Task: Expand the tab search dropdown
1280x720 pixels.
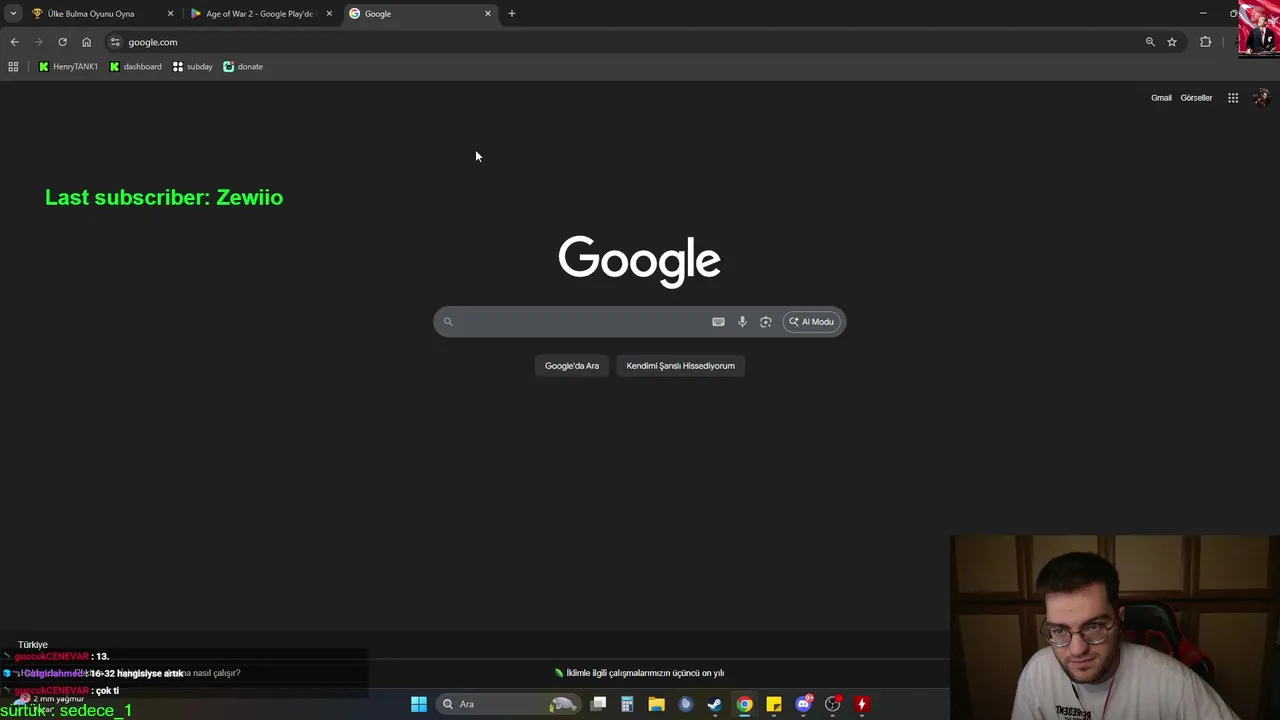Action: (13, 14)
